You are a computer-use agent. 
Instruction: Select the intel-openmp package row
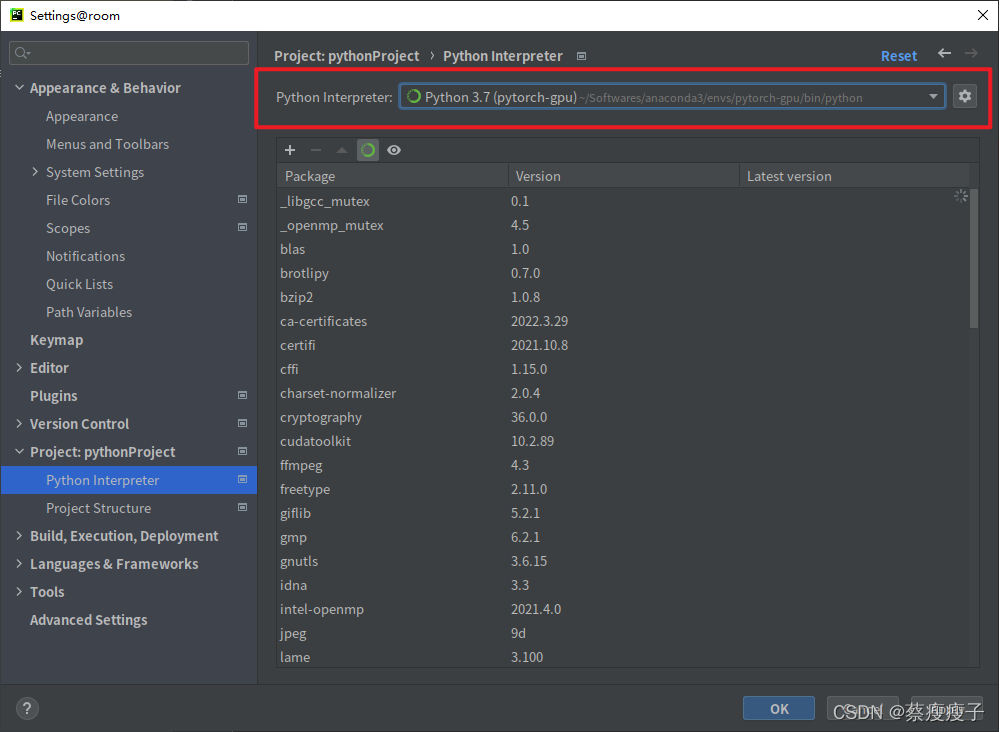pos(622,609)
